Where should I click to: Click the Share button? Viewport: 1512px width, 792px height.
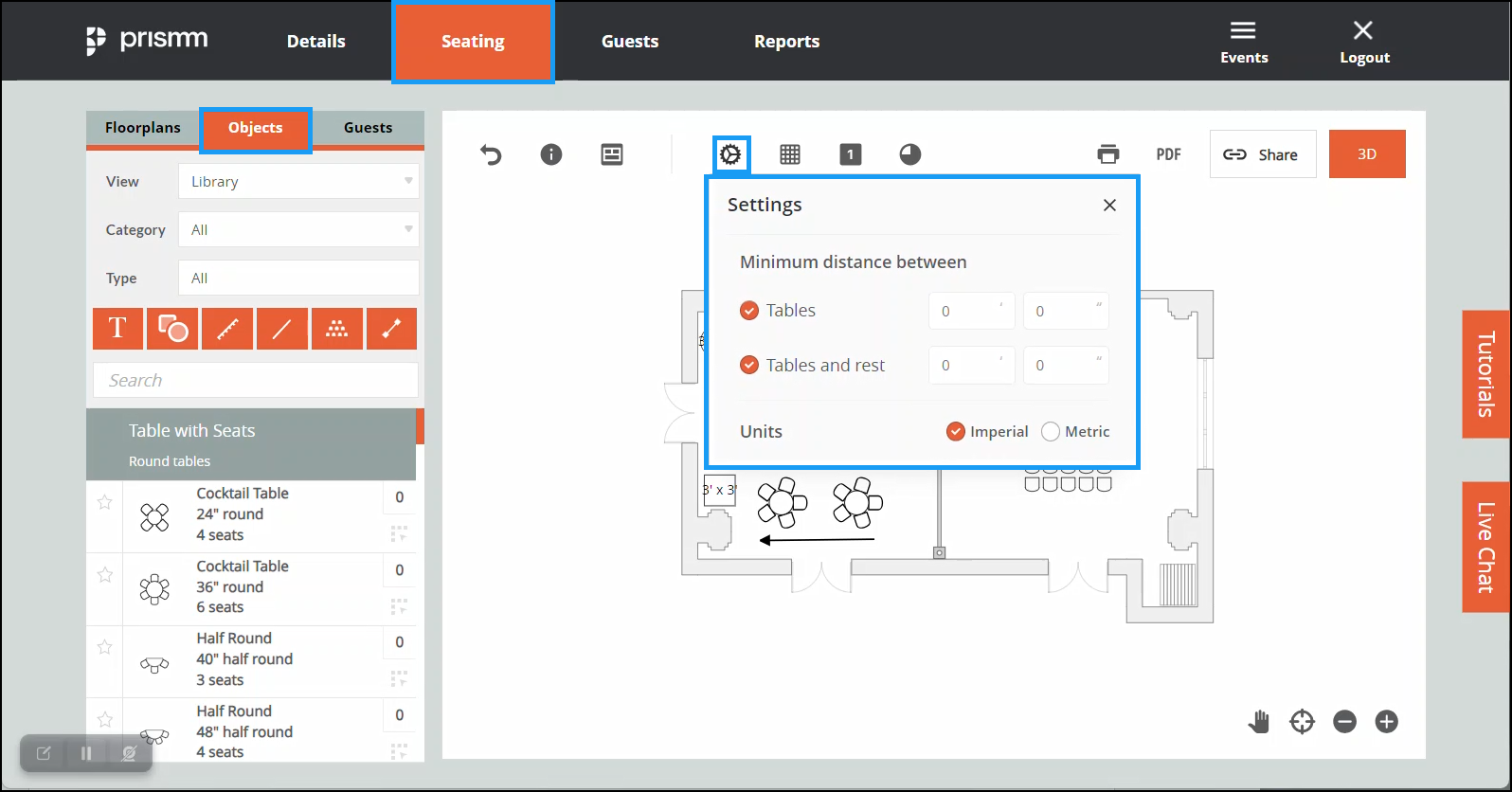pyautogui.click(x=1263, y=154)
